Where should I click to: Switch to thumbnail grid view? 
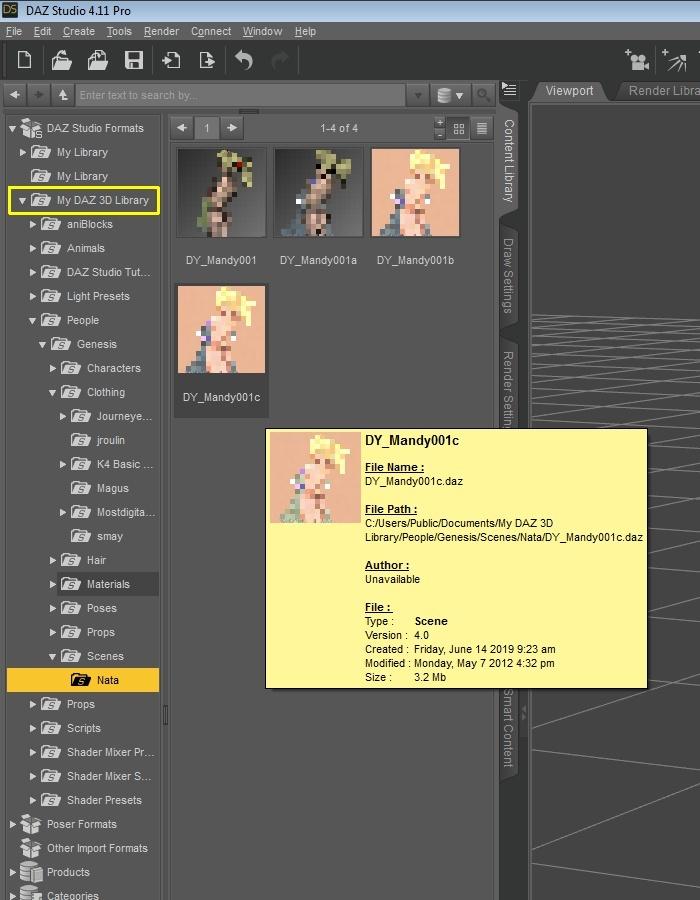pyautogui.click(x=458, y=128)
